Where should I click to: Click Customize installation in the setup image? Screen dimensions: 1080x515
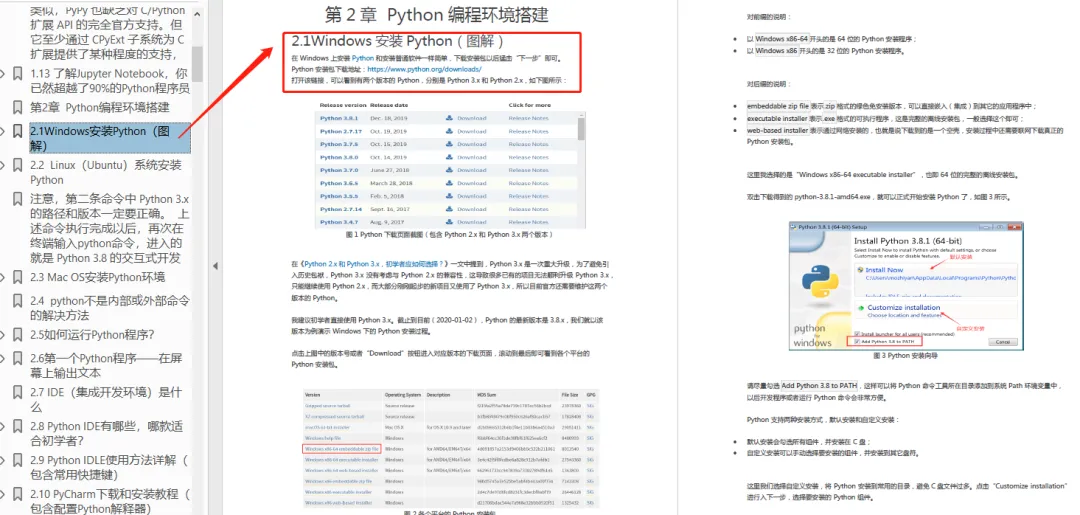tap(903, 308)
